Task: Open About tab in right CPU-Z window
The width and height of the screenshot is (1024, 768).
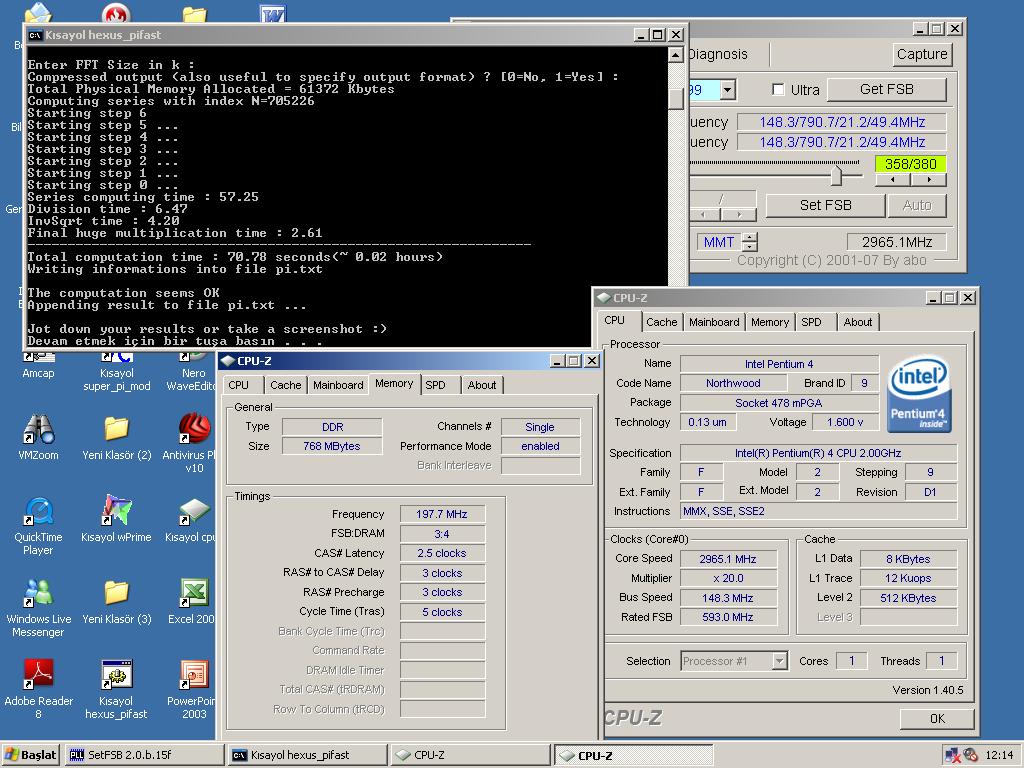Action: pyautogui.click(x=857, y=322)
